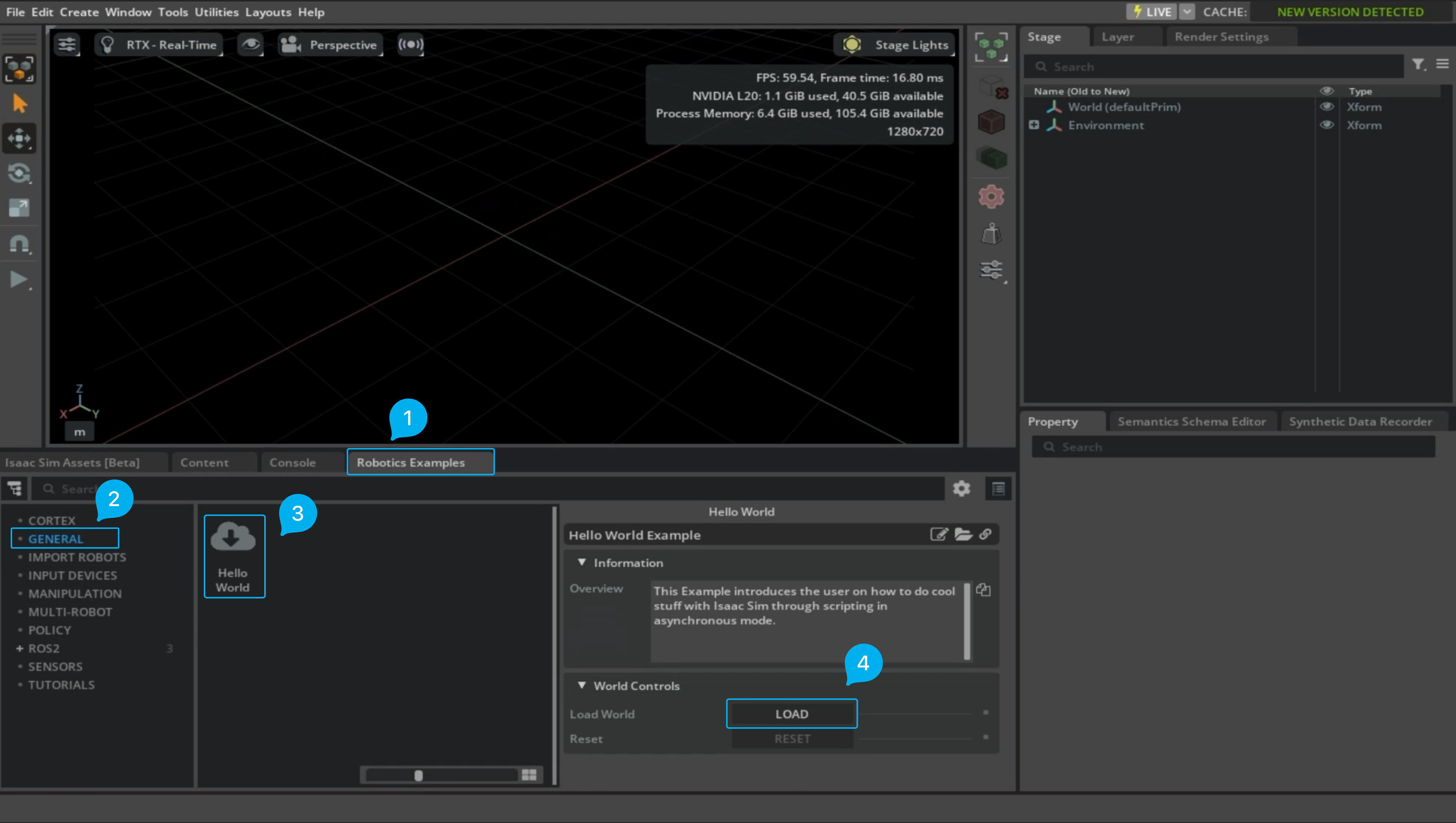This screenshot has width=1456, height=823.
Task: Select the arrow selection tool
Action: tap(19, 103)
